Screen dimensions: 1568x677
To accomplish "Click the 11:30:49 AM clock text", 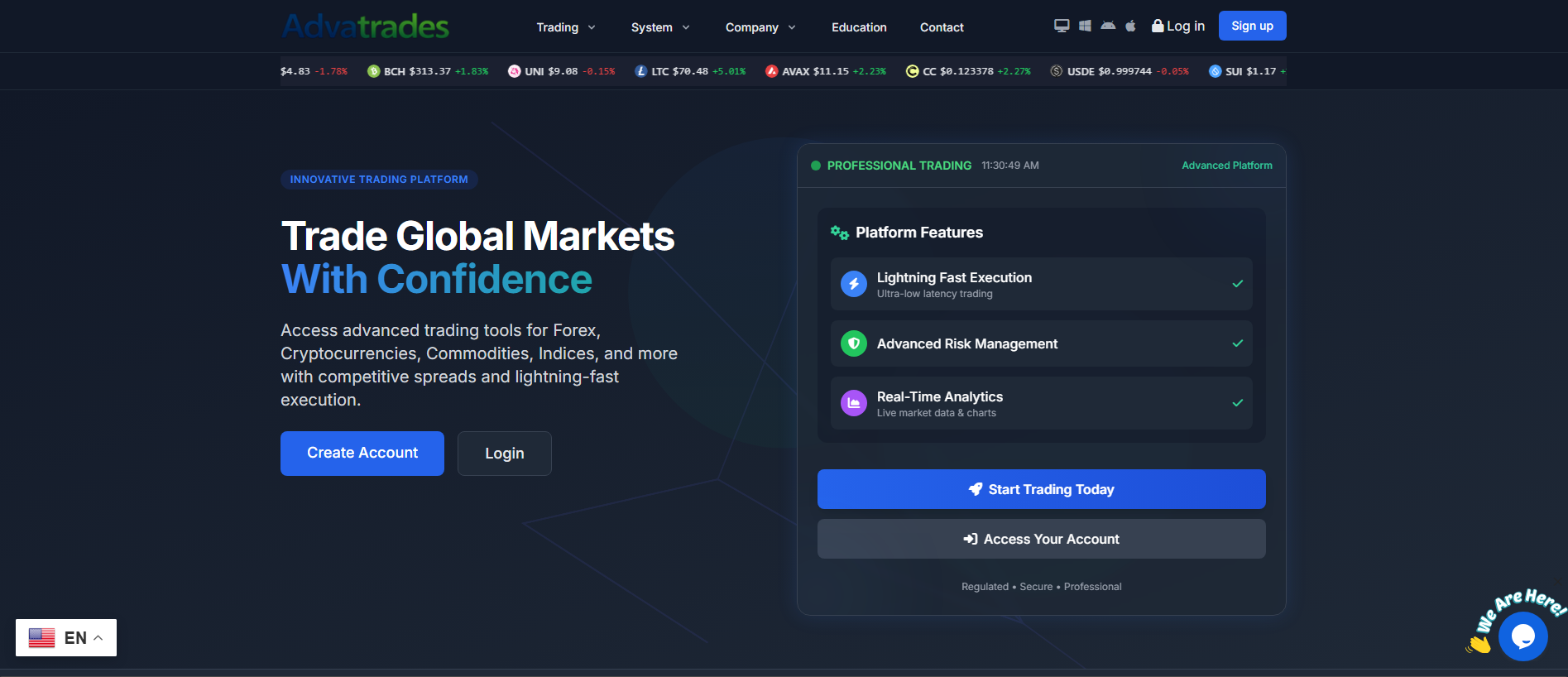I will pos(1010,166).
